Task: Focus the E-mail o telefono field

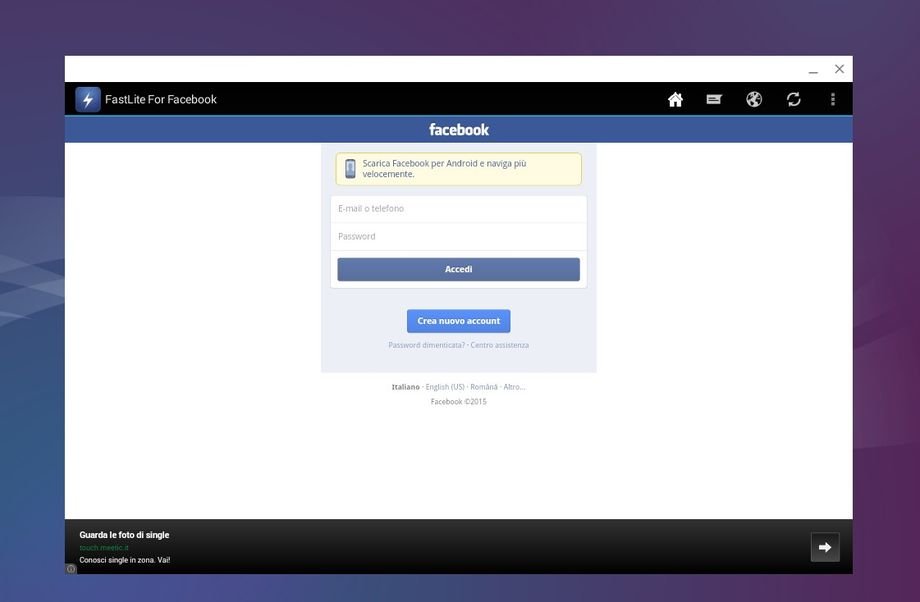Action: click(x=458, y=209)
